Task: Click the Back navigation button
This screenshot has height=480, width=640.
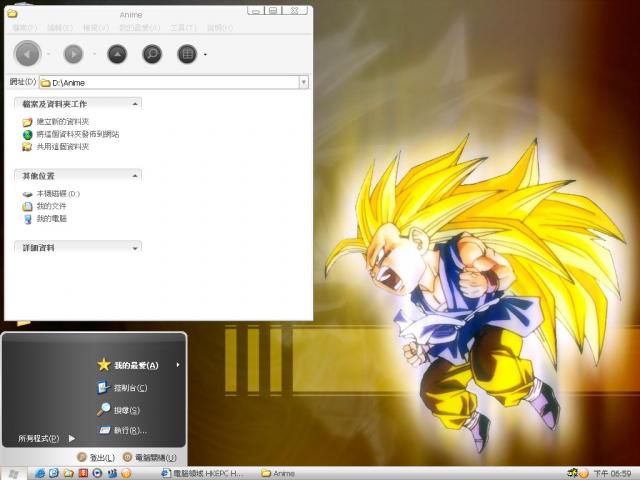Action: click(x=27, y=54)
